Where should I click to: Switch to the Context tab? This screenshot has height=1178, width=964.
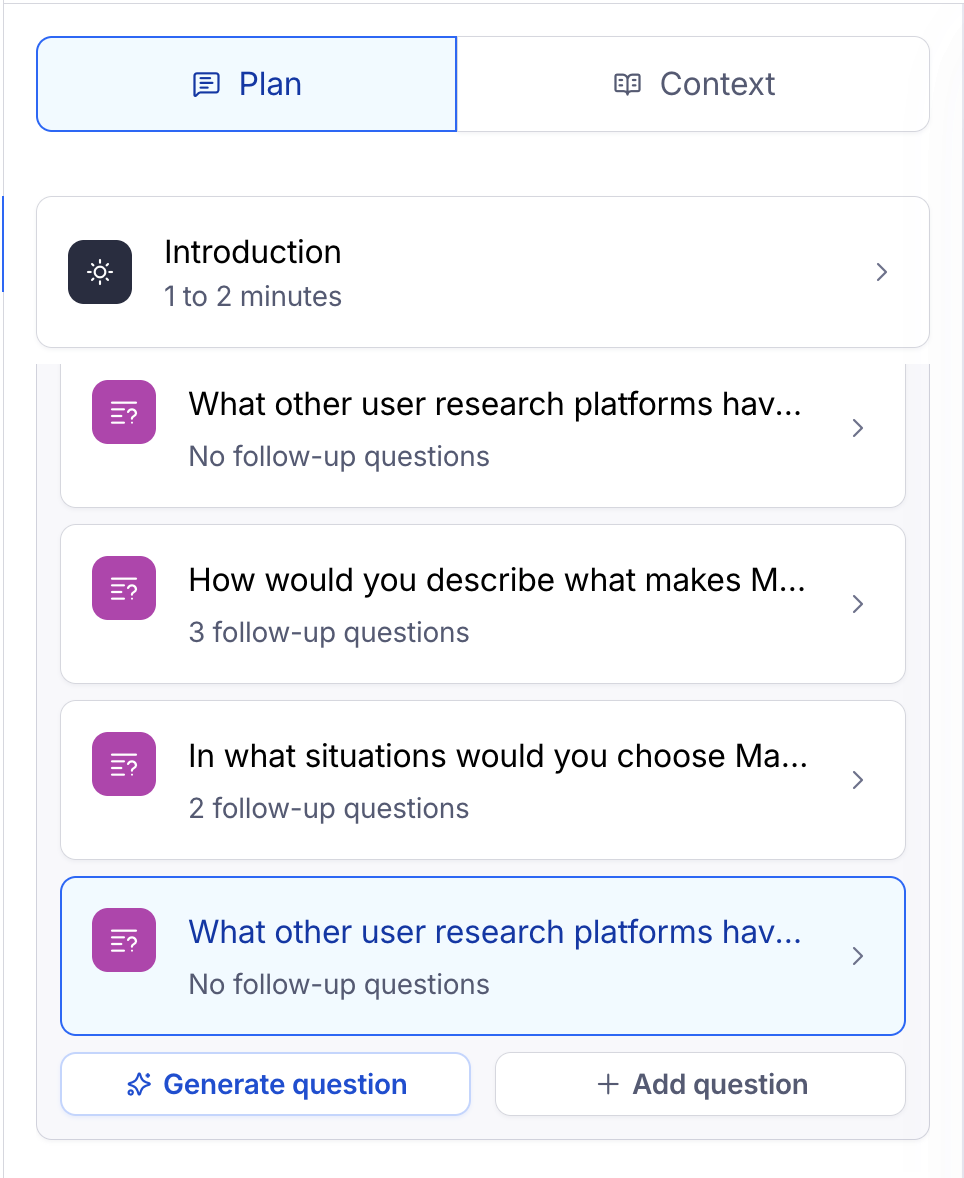694,84
